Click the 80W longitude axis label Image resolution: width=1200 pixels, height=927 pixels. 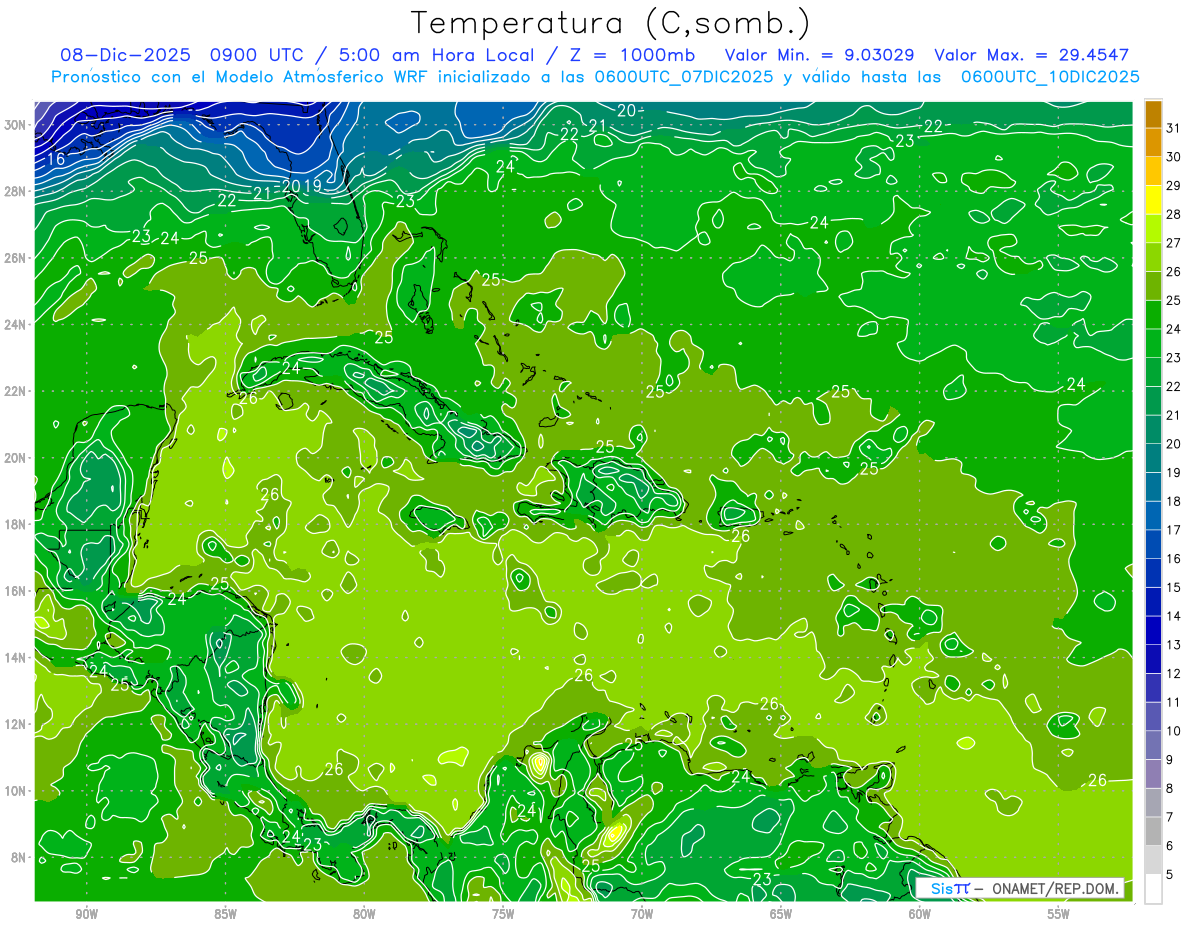(364, 914)
